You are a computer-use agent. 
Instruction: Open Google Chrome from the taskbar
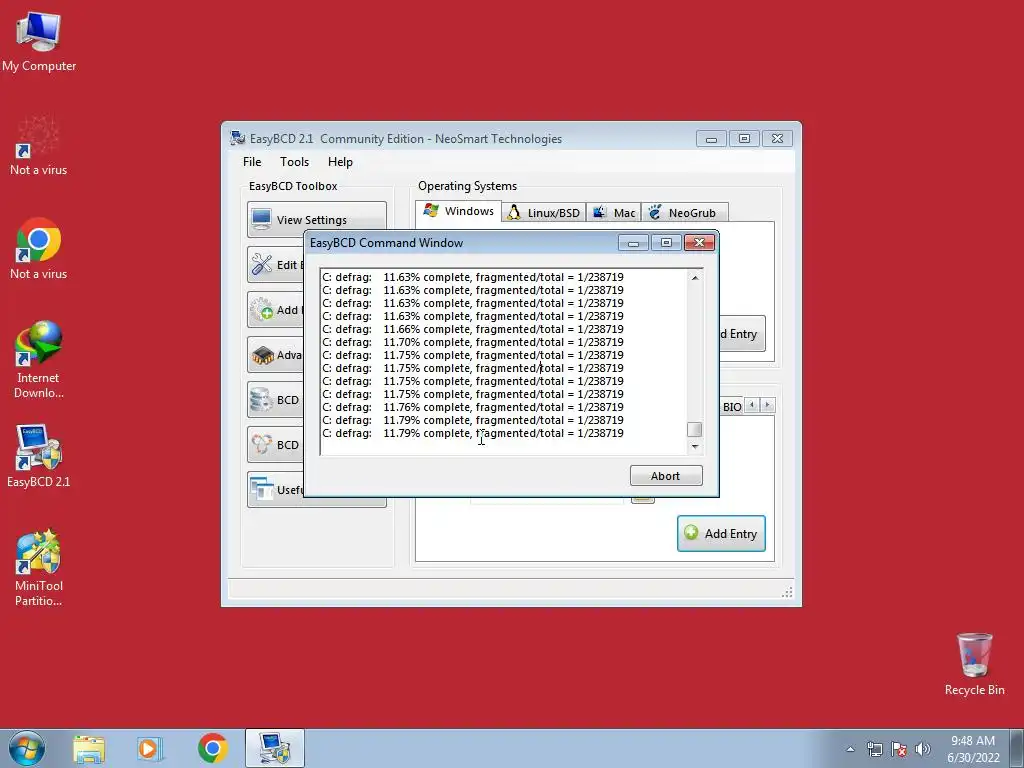click(212, 748)
